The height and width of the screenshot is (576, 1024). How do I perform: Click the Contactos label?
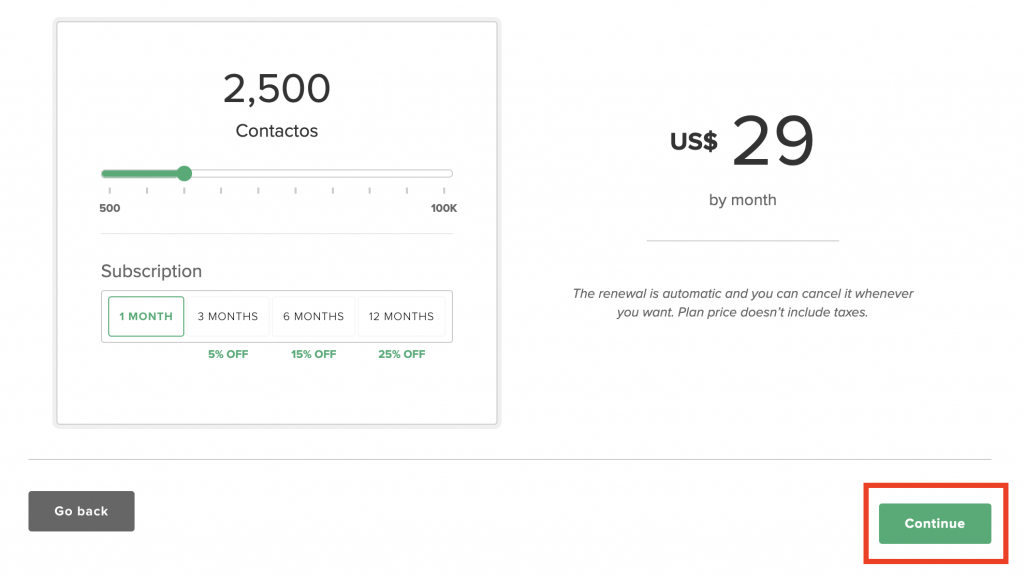pyautogui.click(x=277, y=131)
